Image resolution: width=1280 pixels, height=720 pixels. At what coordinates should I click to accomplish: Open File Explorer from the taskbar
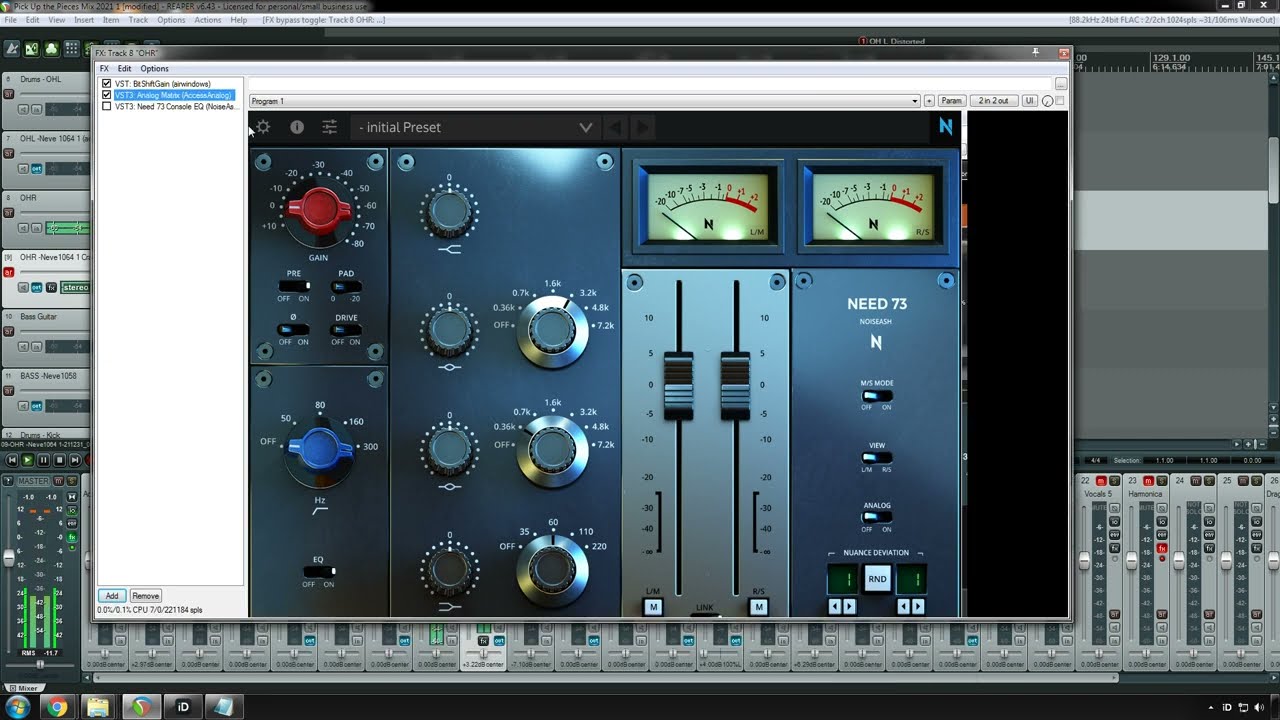click(x=98, y=707)
